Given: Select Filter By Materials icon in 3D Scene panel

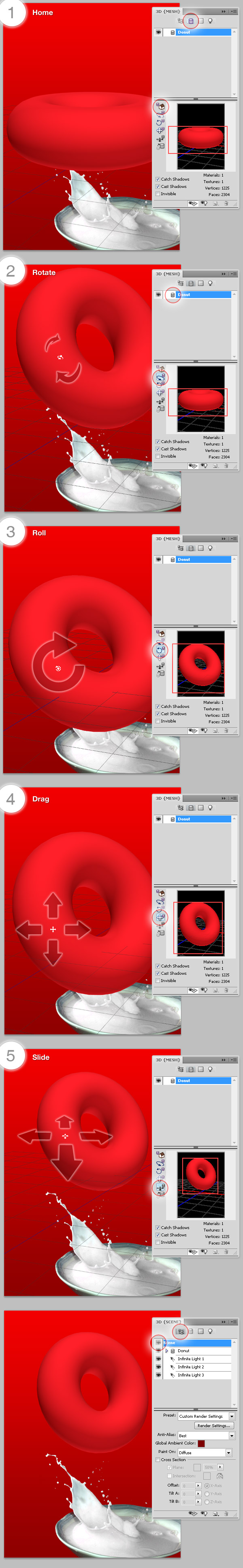Looking at the screenshot, I should [x=200, y=1331].
